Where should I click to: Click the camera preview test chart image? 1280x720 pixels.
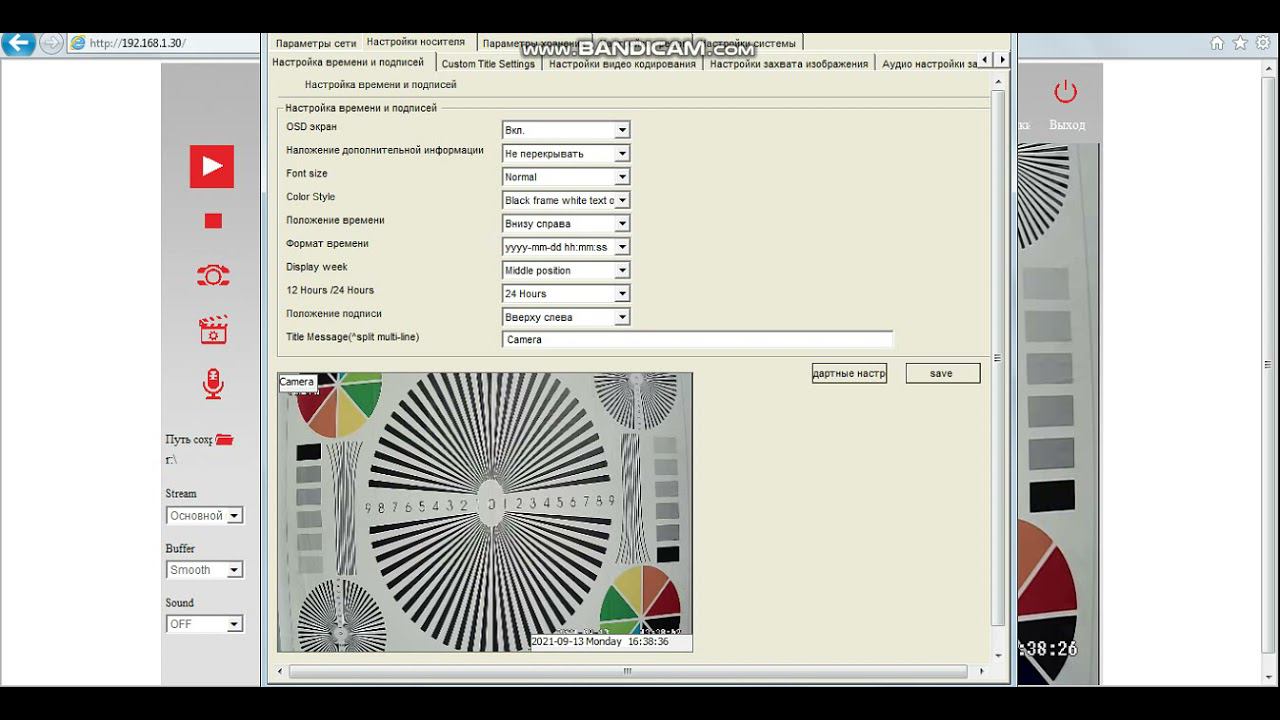[x=485, y=512]
